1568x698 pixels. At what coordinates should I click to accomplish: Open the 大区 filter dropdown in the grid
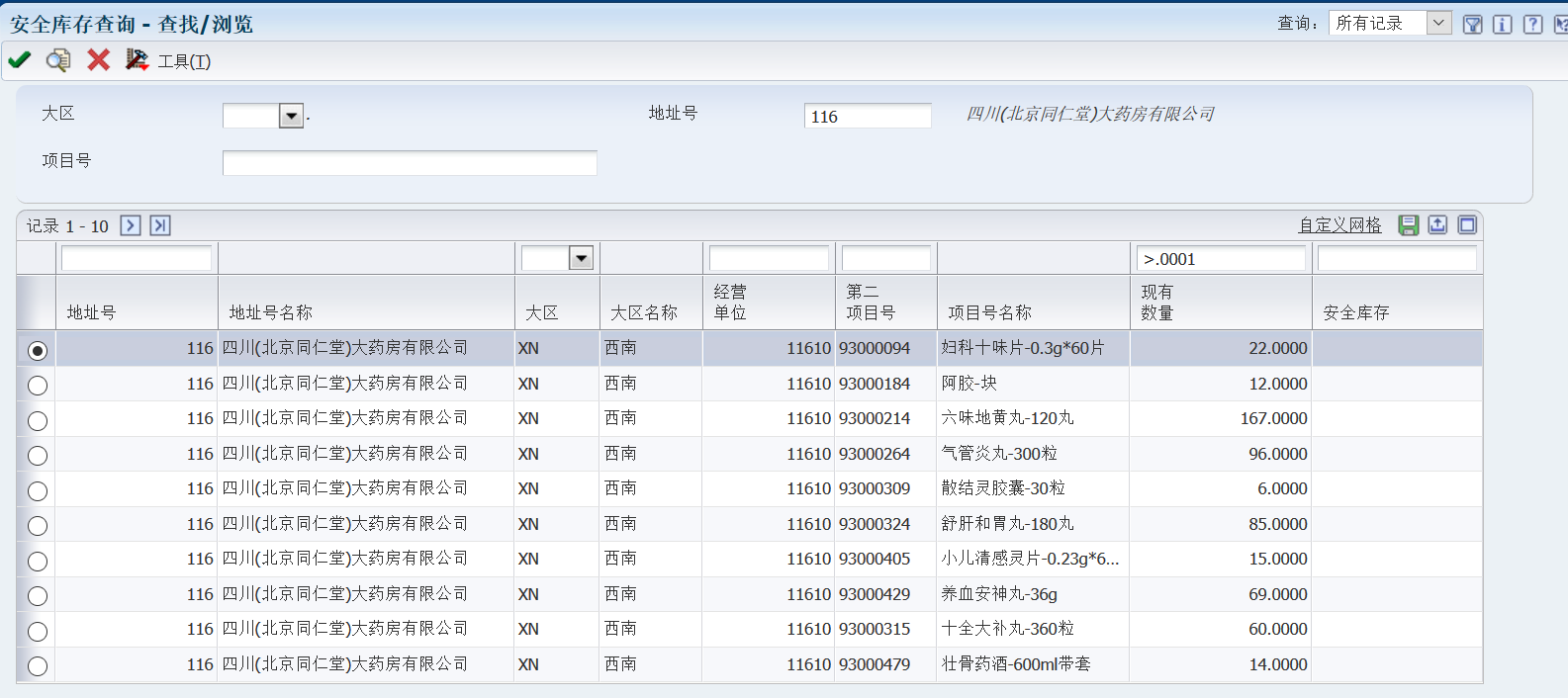[581, 259]
